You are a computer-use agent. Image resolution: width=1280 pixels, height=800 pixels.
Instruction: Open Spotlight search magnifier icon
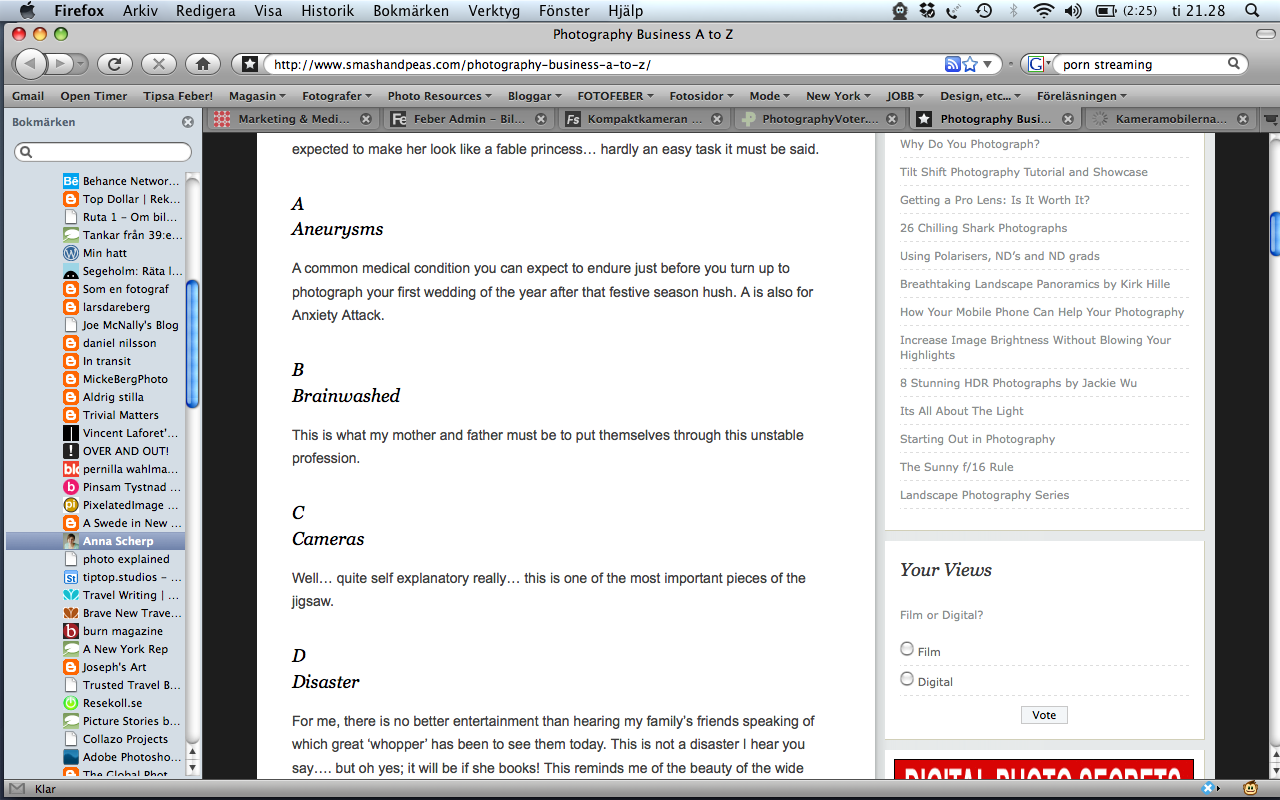point(1251,11)
